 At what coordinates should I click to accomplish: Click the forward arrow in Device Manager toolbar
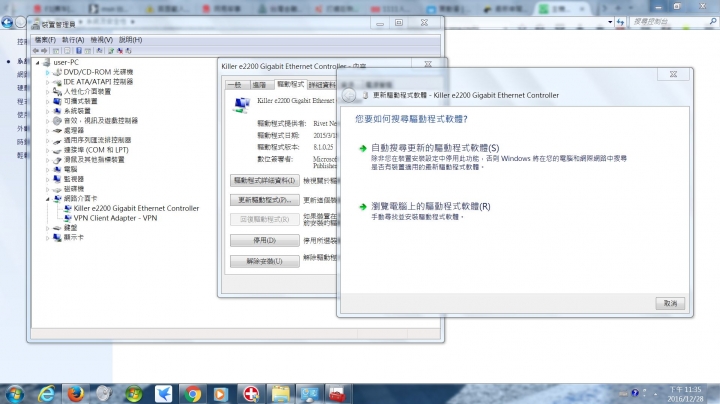click(44, 50)
